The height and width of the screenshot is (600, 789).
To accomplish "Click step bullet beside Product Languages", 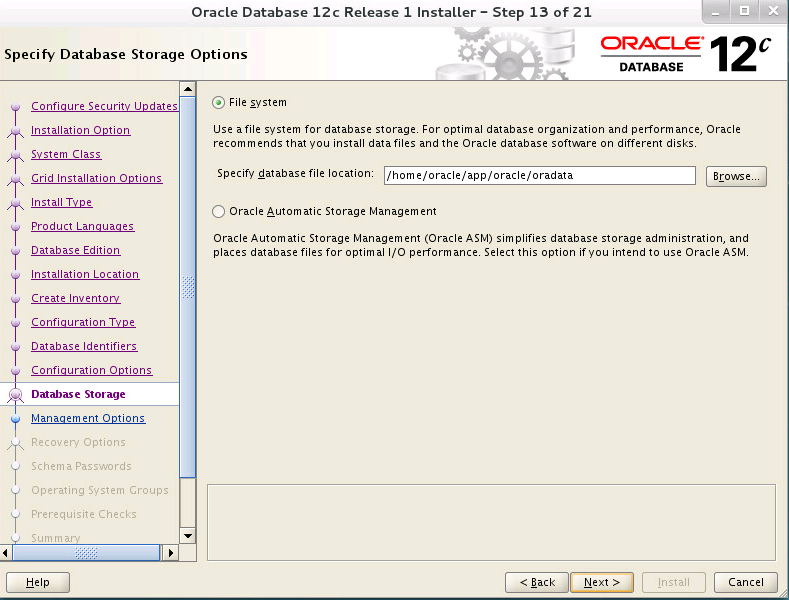I will tap(16, 227).
